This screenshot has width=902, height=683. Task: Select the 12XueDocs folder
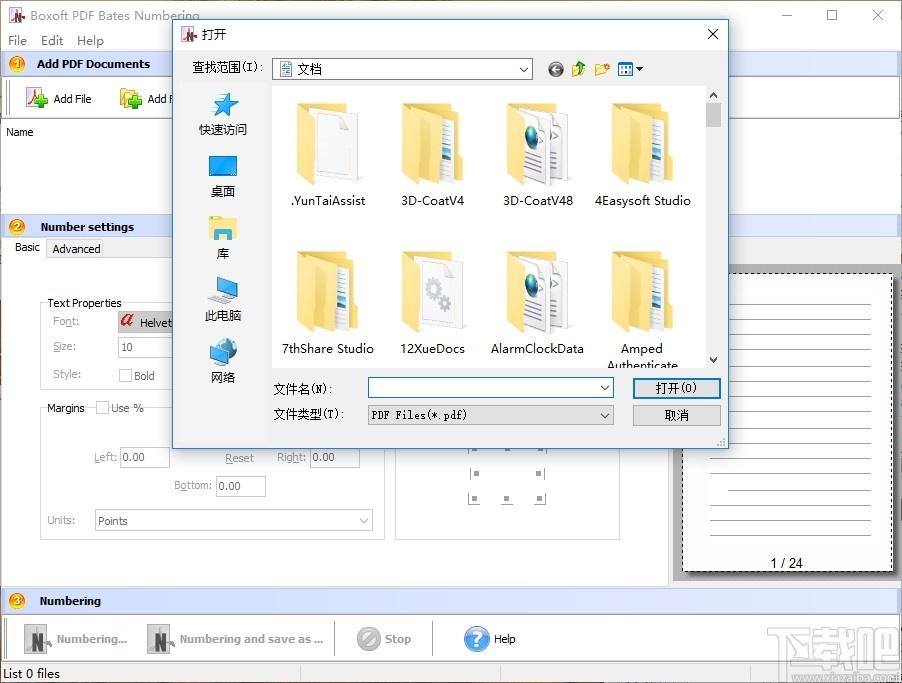(x=432, y=303)
